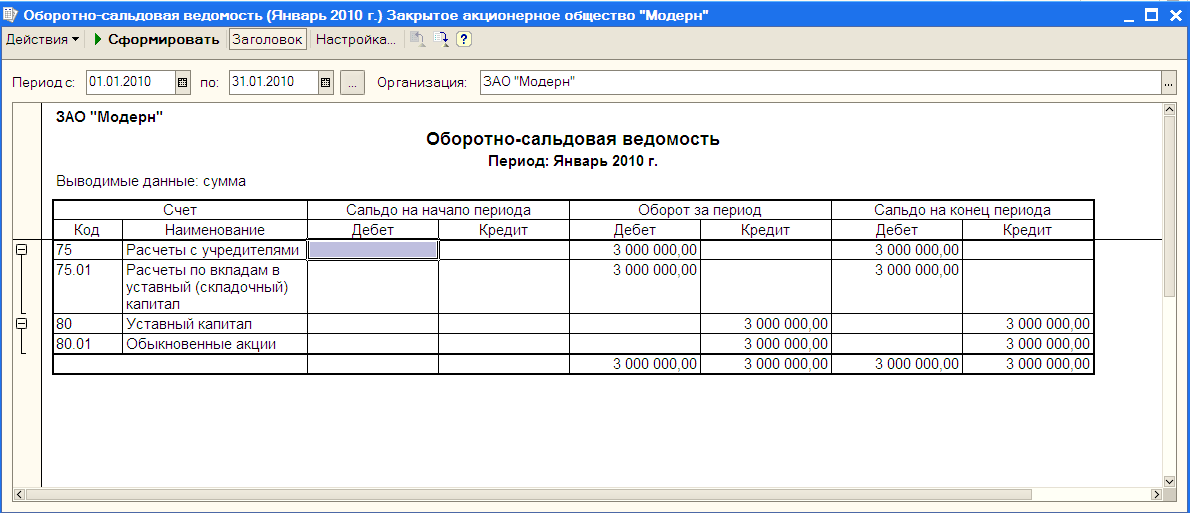Click account 80 credit turnover 3 000 000,00

(x=767, y=325)
